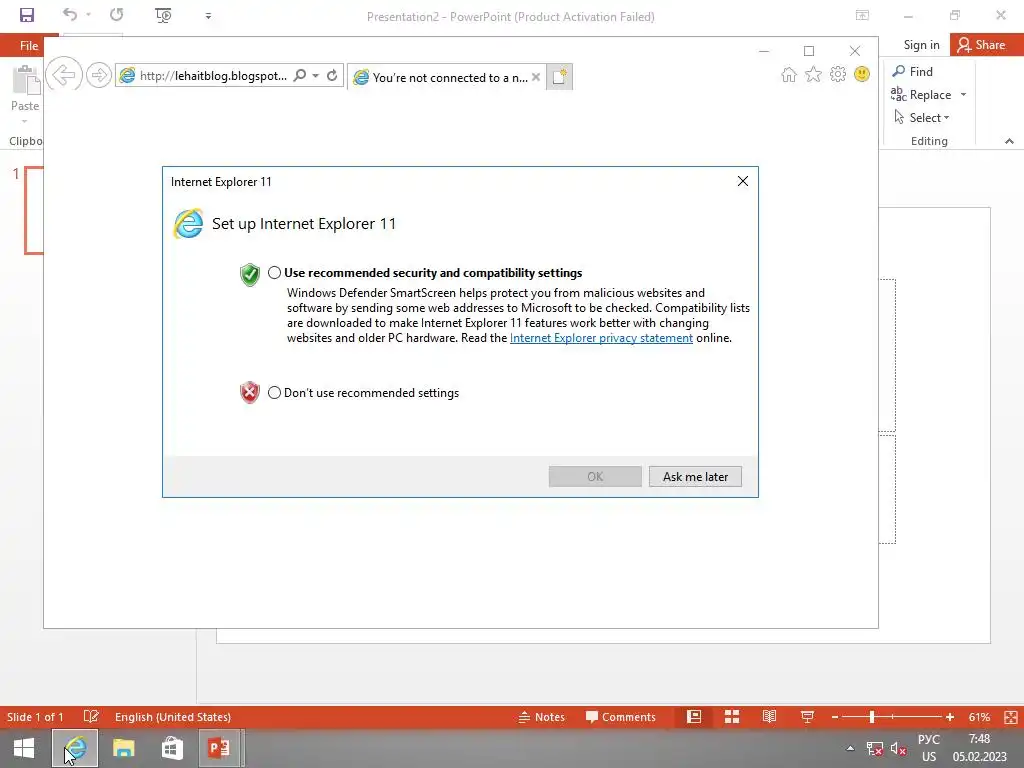
Task: Switch to Reading view icon
Action: pos(769,717)
